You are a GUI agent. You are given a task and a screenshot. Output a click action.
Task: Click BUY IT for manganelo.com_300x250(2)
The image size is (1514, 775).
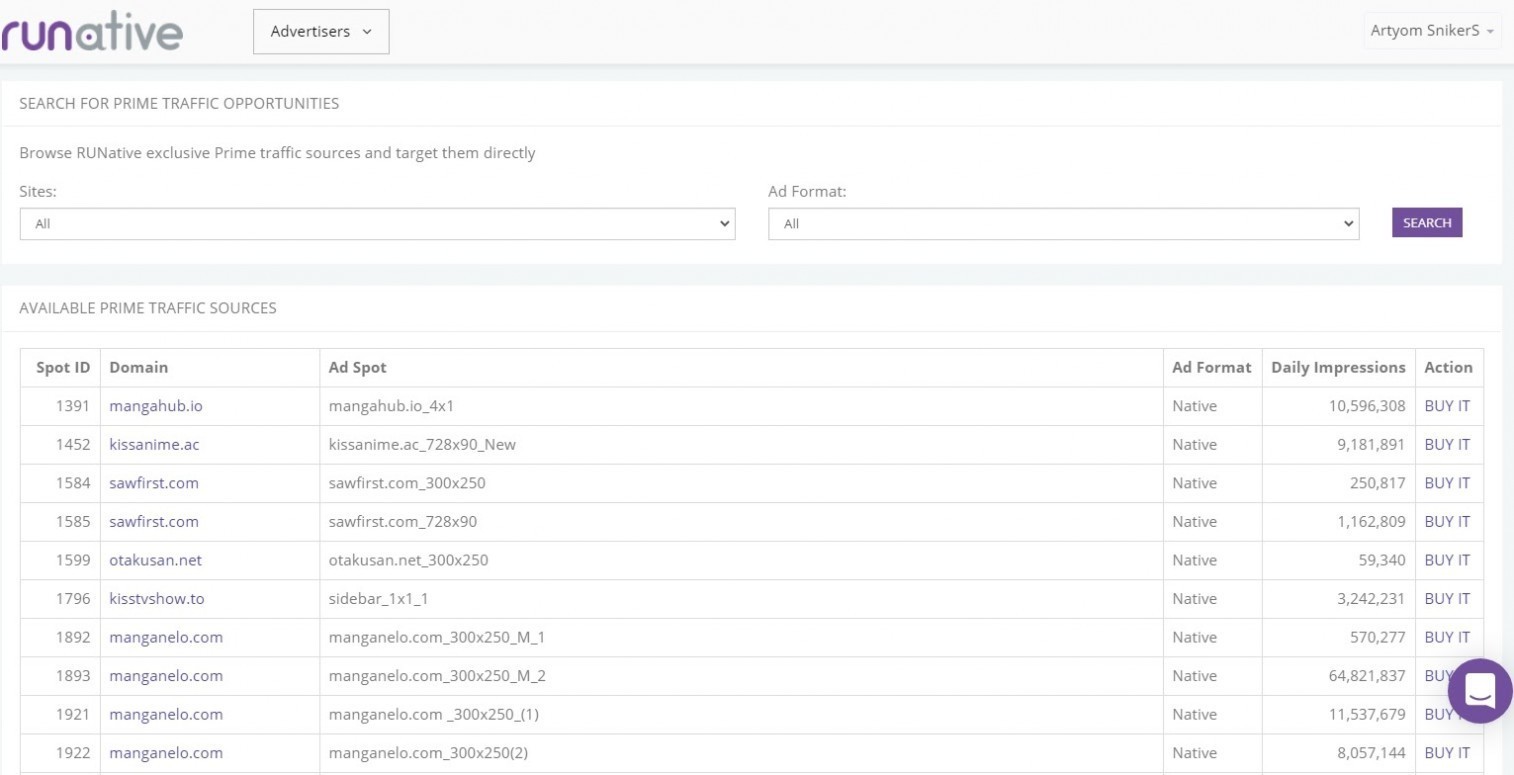tap(1447, 753)
